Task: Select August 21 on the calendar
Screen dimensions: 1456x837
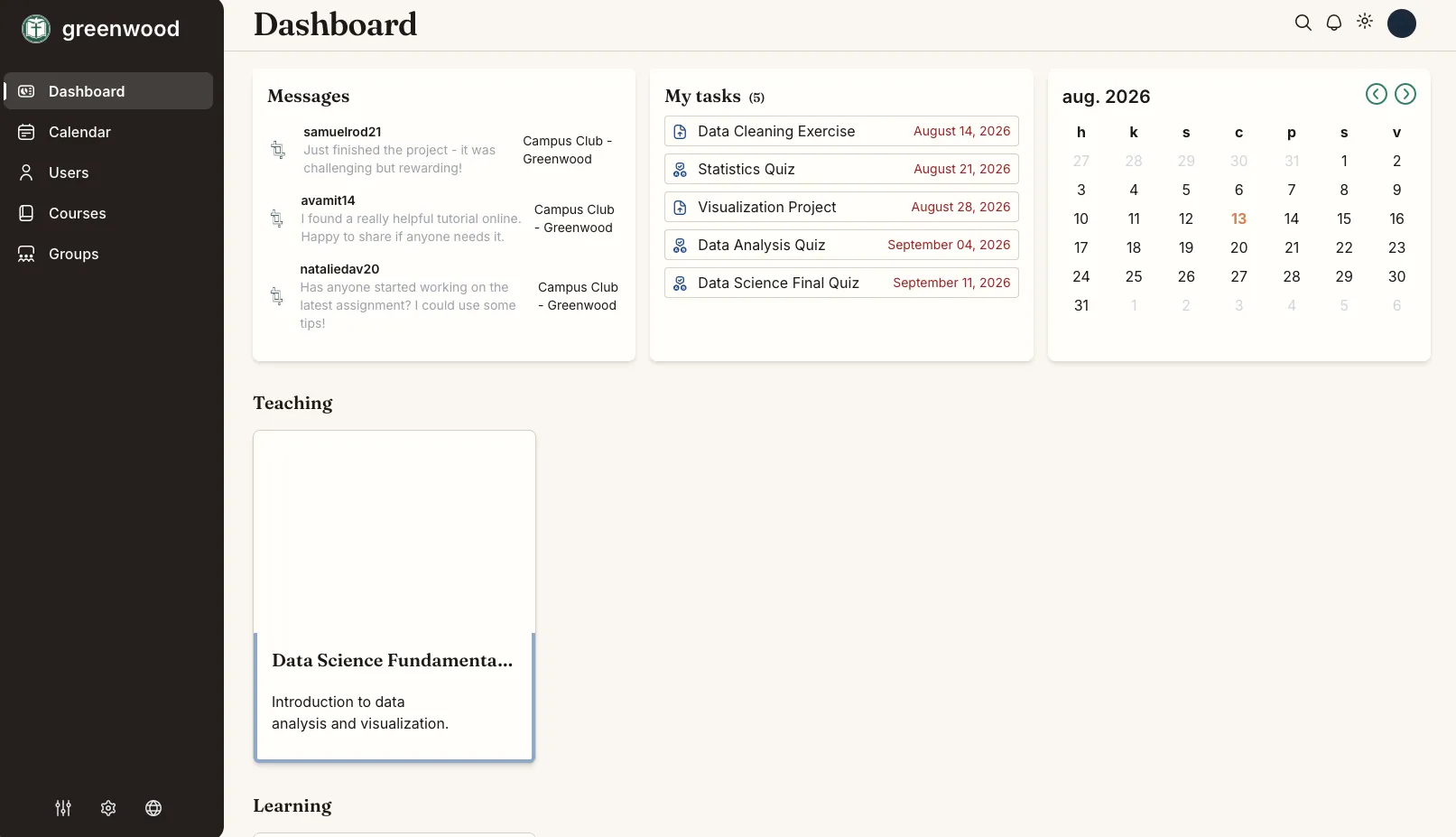Action: (x=1292, y=247)
